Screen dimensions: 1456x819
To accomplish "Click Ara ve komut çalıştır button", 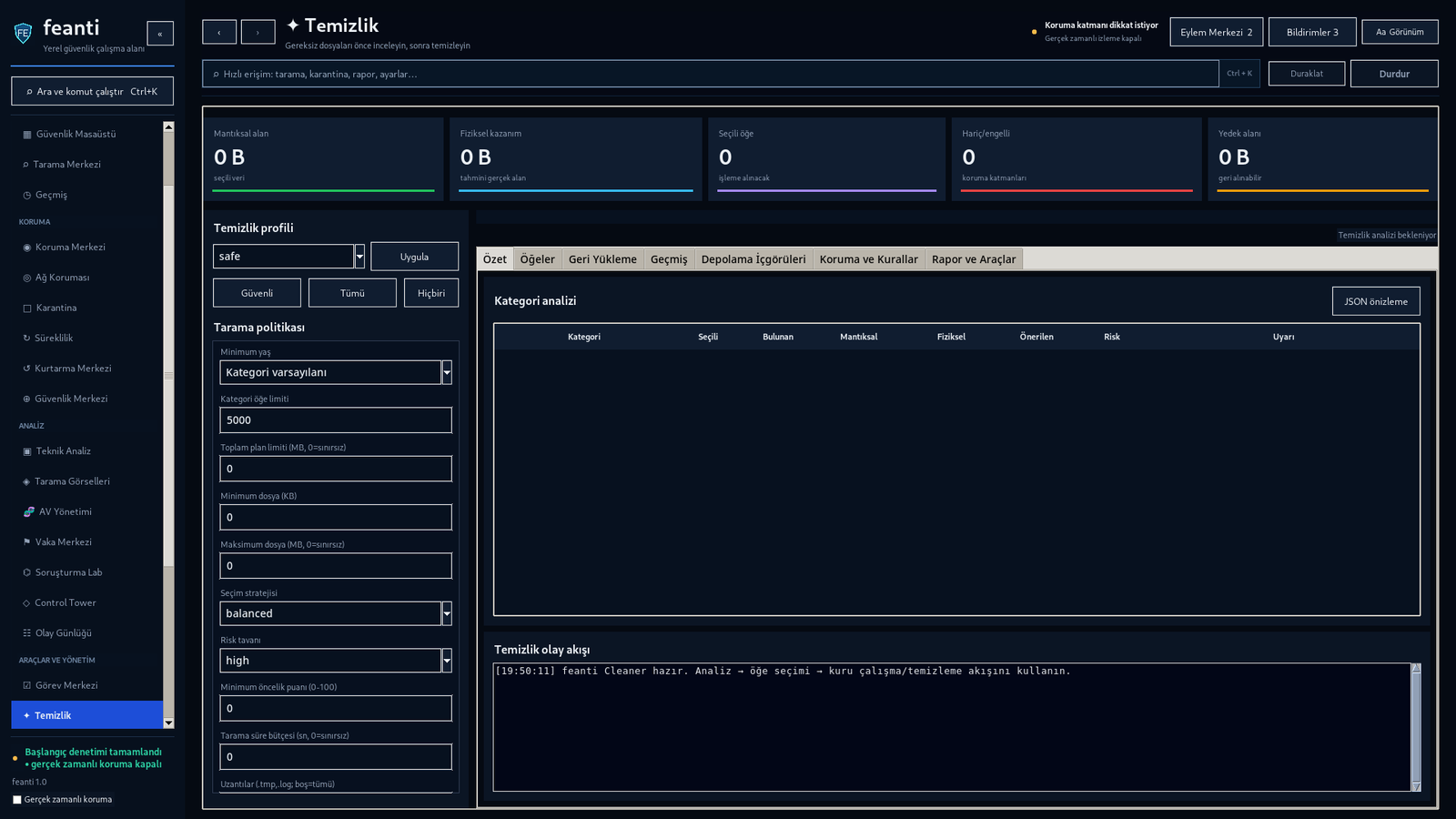I will coord(92,91).
